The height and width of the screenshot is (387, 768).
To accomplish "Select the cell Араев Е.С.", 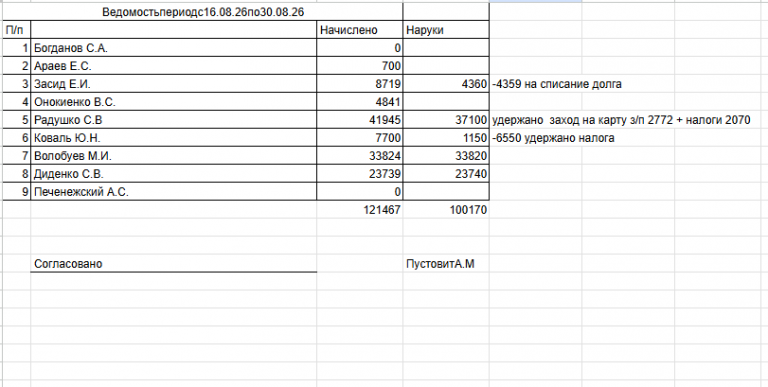I will point(174,66).
